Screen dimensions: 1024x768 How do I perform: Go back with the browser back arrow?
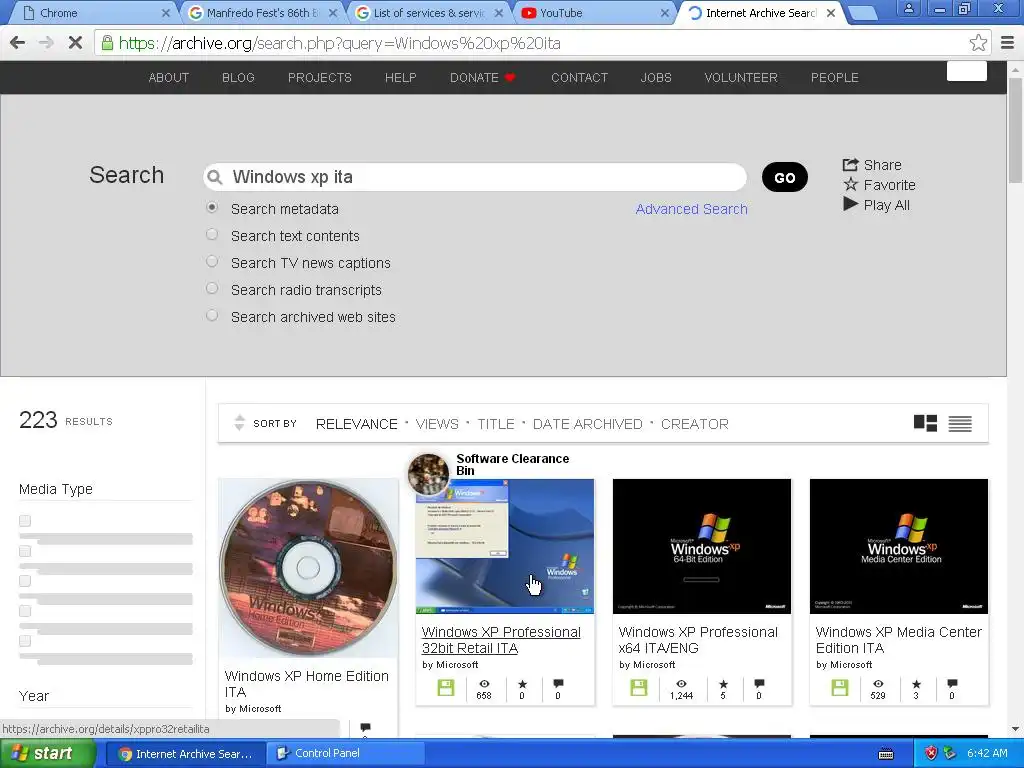[x=18, y=43]
